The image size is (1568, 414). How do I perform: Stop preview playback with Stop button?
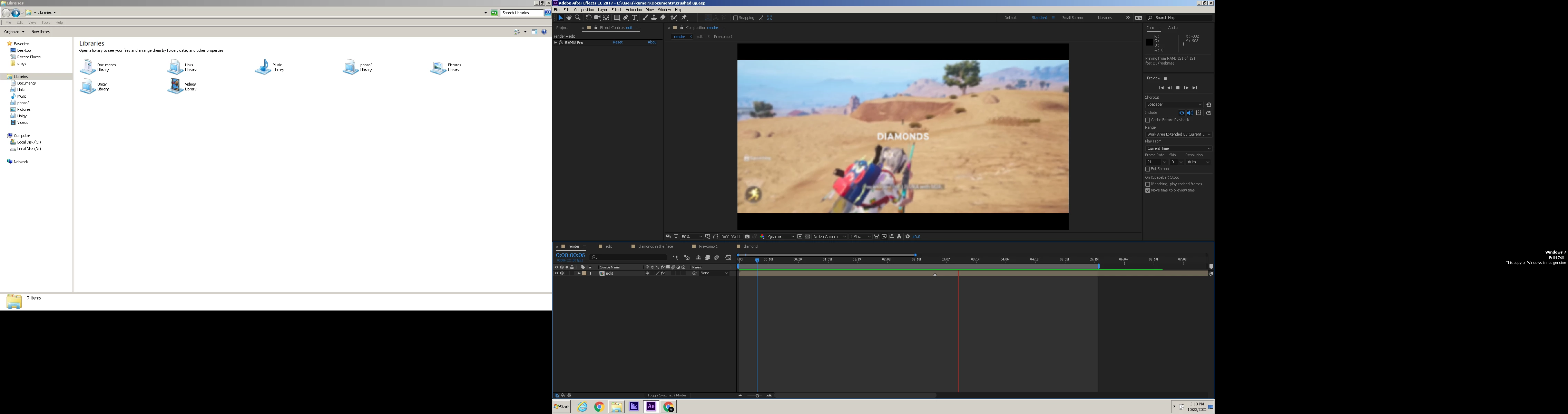[1178, 88]
